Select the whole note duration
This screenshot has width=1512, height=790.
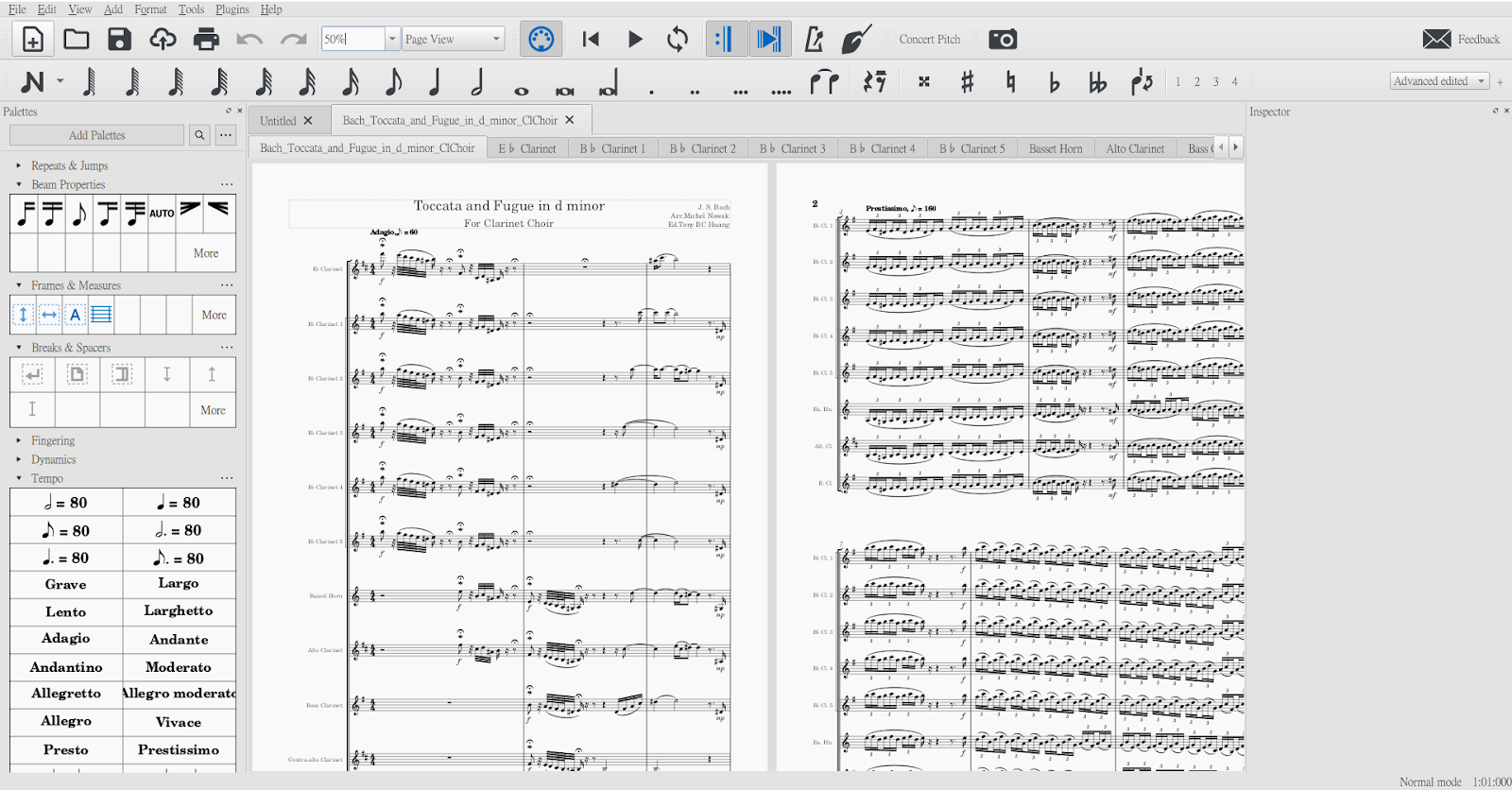pos(522,91)
